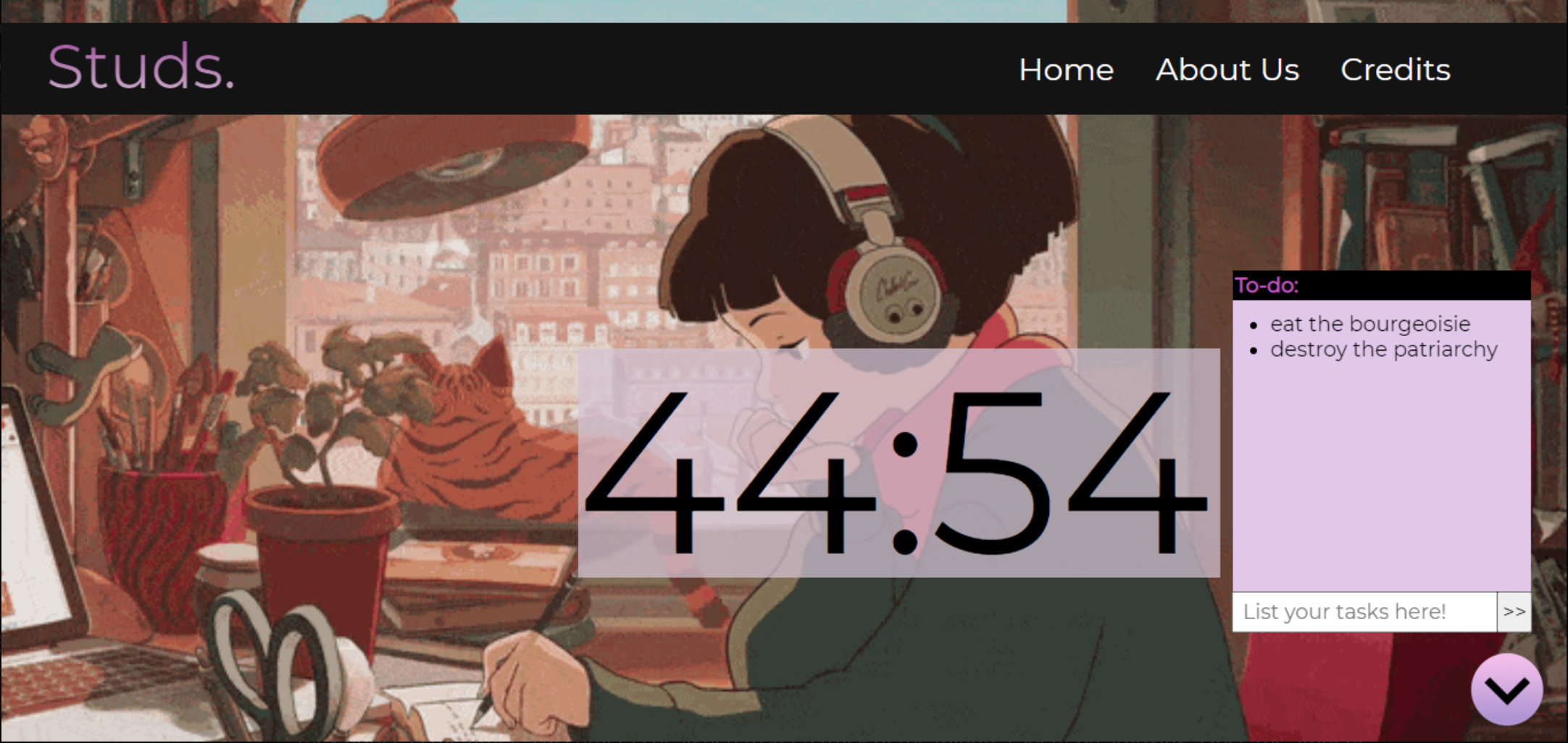Image resolution: width=1568 pixels, height=743 pixels.
Task: Click the round scroll-down chevron button
Action: coord(1507,689)
